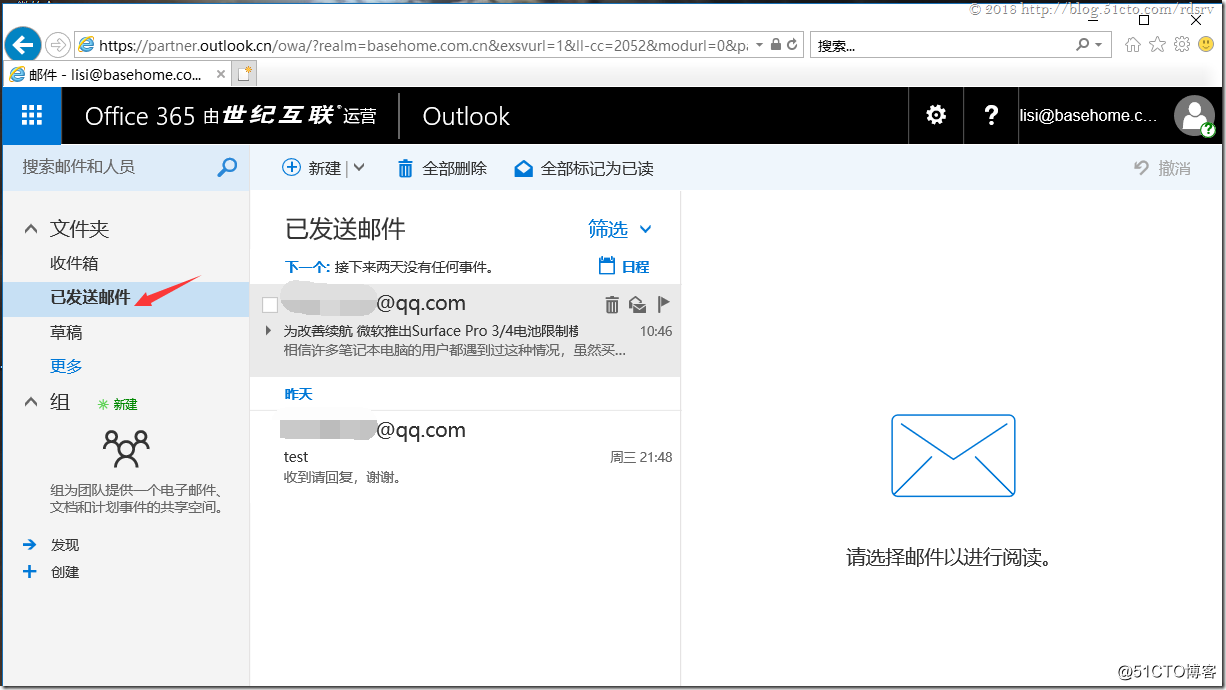Screen dimensions: 1226x690
Task: Open the settings gear in Outlook header
Action: click(x=936, y=116)
